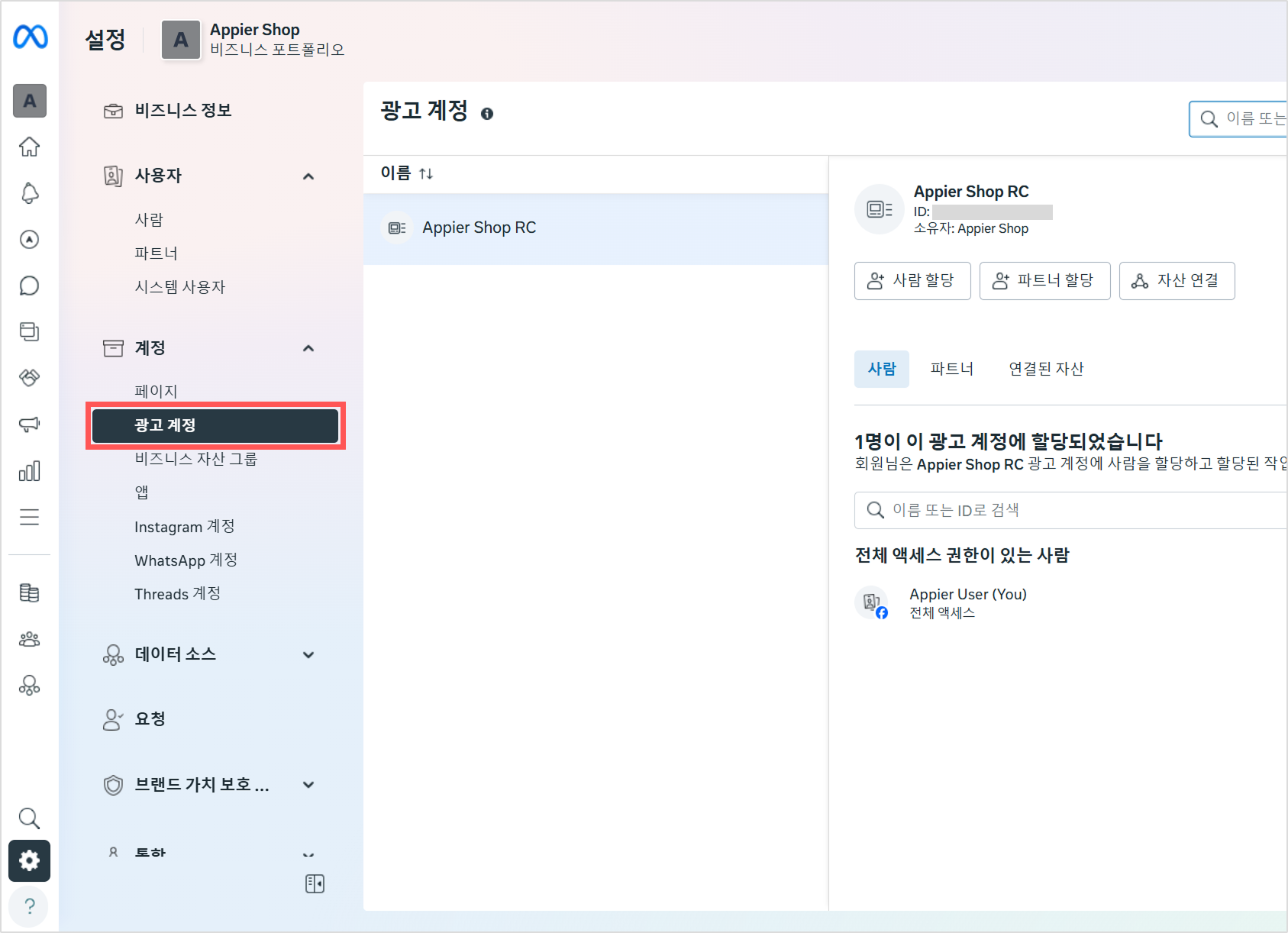1288x933 pixels.
Task: Click the people group icon in rail
Action: 29,640
